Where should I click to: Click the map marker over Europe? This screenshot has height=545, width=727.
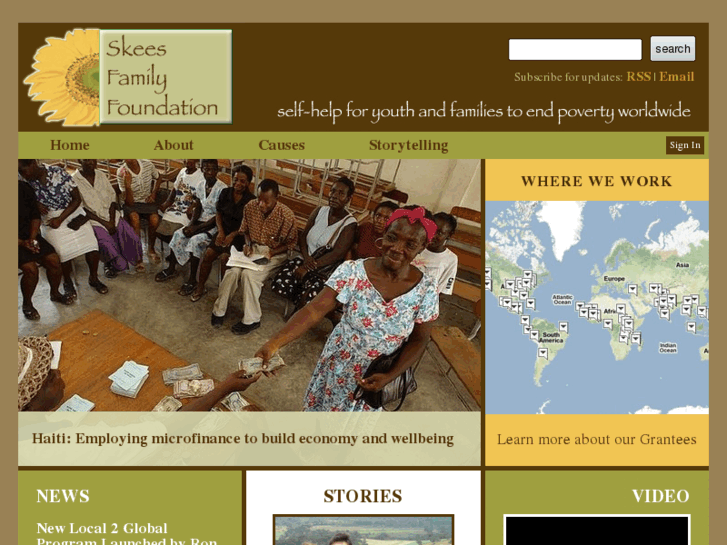pos(632,289)
